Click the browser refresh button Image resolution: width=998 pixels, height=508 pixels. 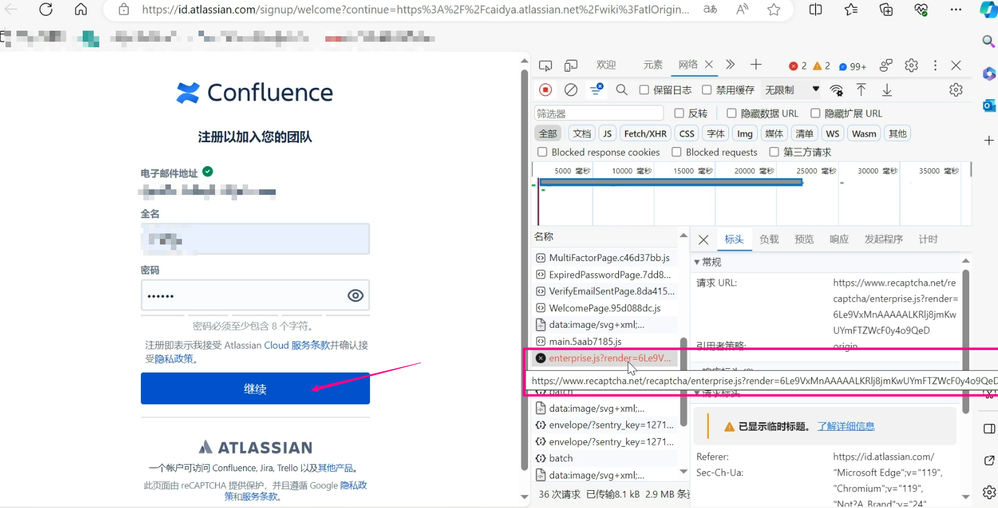[x=46, y=10]
